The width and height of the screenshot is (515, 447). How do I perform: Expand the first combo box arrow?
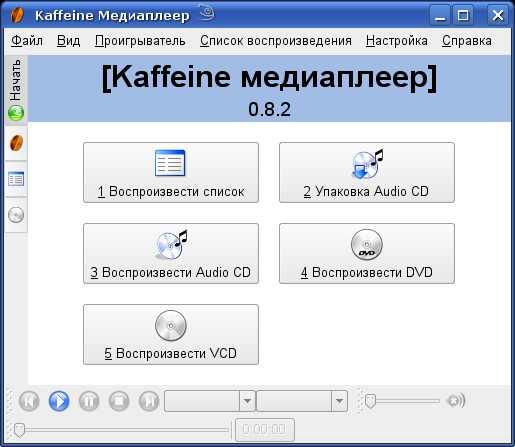point(247,401)
